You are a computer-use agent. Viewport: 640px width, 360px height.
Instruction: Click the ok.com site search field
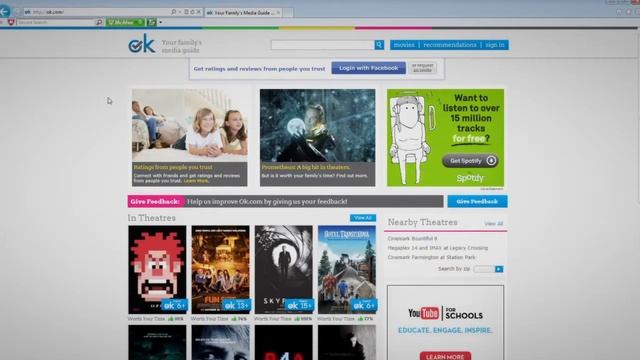click(322, 45)
